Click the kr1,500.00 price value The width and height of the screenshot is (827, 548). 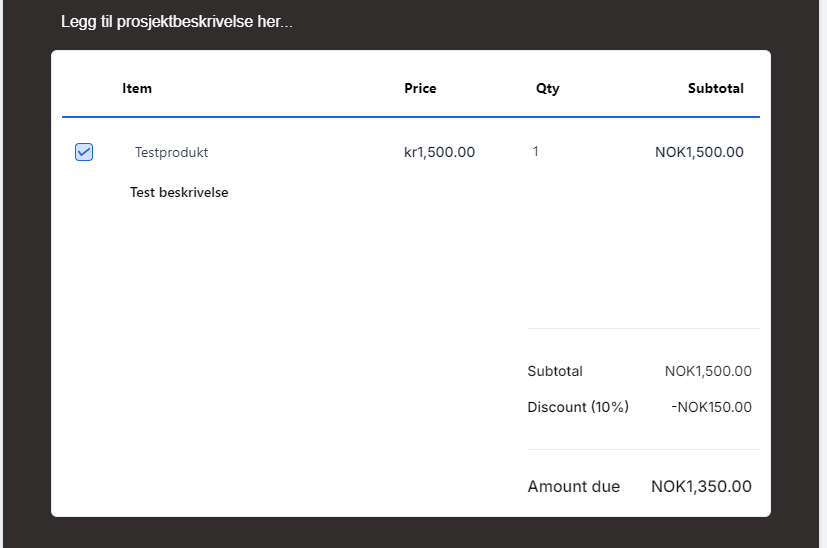click(x=439, y=152)
